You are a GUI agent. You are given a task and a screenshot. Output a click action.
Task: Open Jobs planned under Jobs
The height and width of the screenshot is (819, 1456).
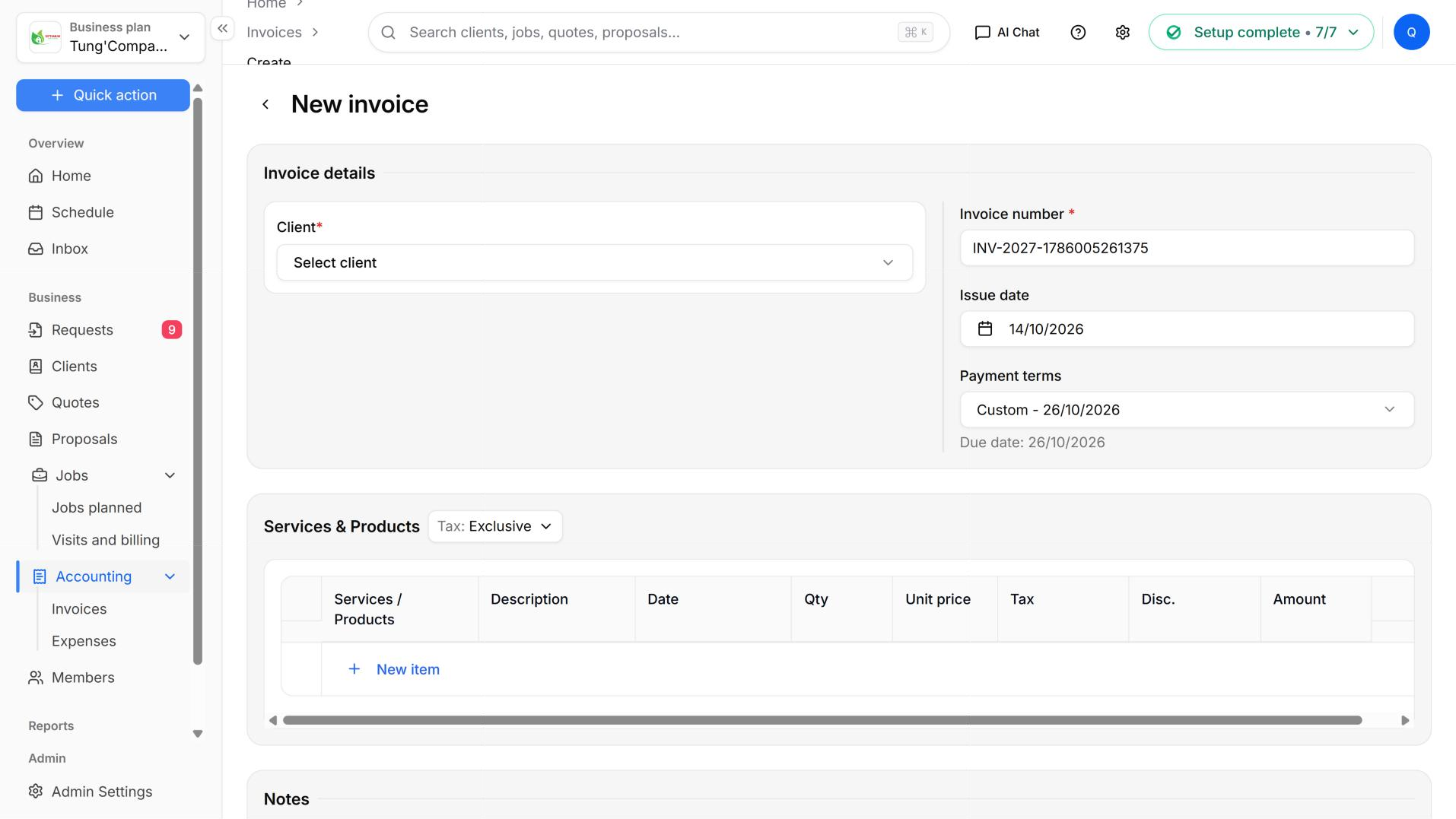pos(97,507)
